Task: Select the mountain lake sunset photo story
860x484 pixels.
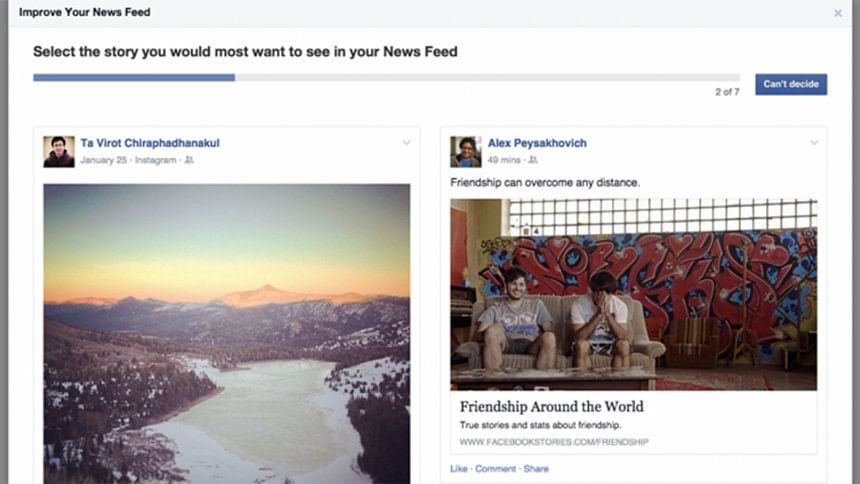Action: click(227, 334)
